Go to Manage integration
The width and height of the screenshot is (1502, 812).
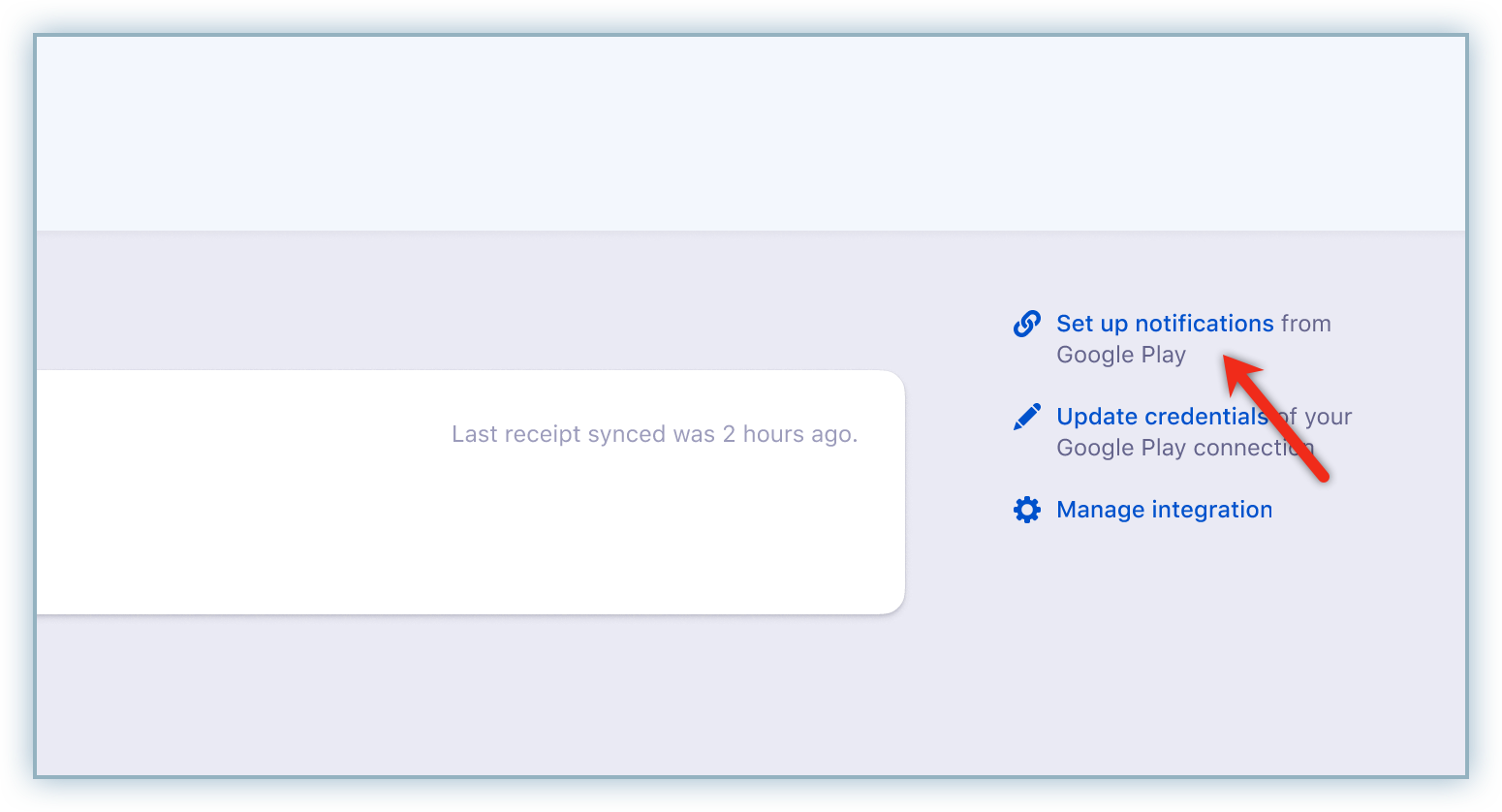[x=1164, y=510]
